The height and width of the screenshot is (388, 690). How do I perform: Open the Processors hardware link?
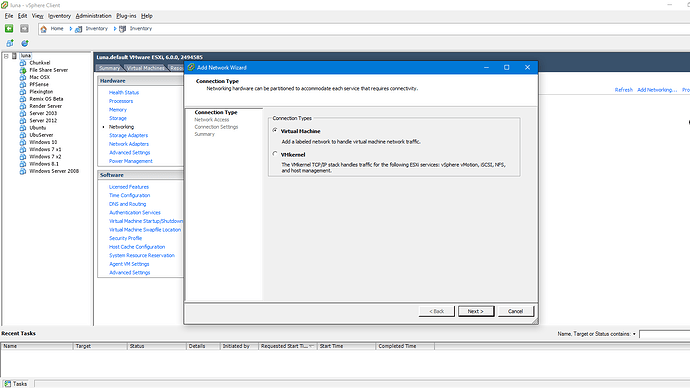pos(121,101)
